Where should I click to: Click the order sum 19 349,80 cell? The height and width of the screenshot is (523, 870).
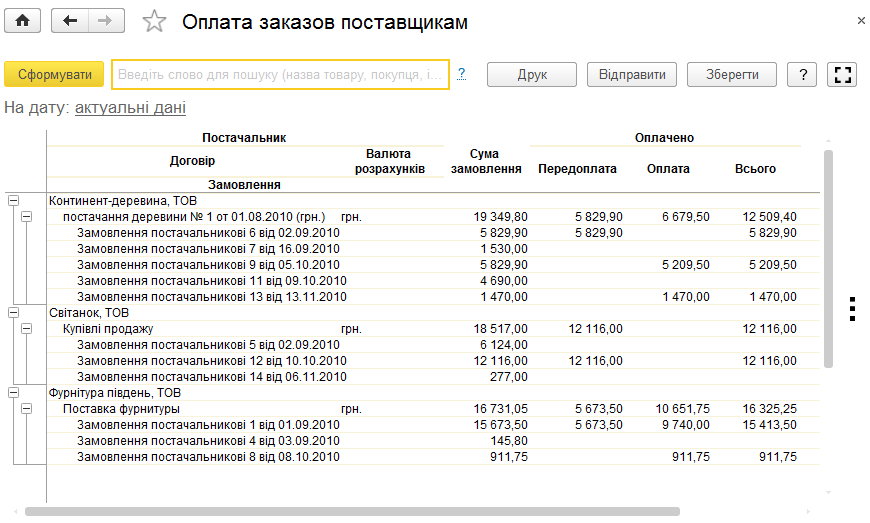(x=500, y=217)
